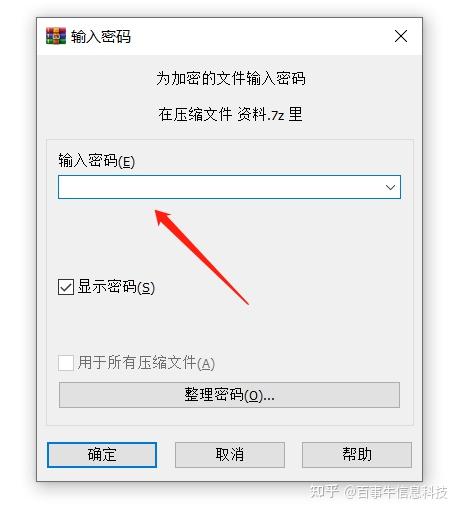This screenshot has width=459, height=511.
Task: Click the 输入密码(E) field label
Action: (96, 161)
